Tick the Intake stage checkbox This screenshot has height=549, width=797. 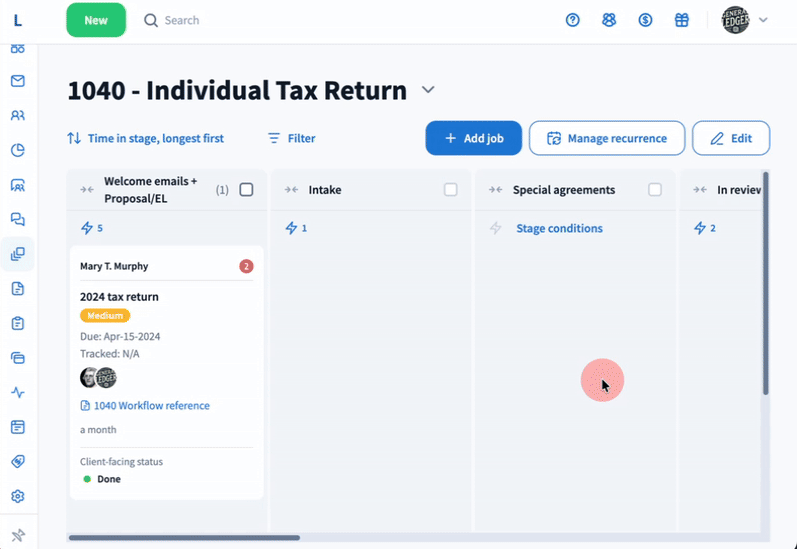pyautogui.click(x=450, y=190)
